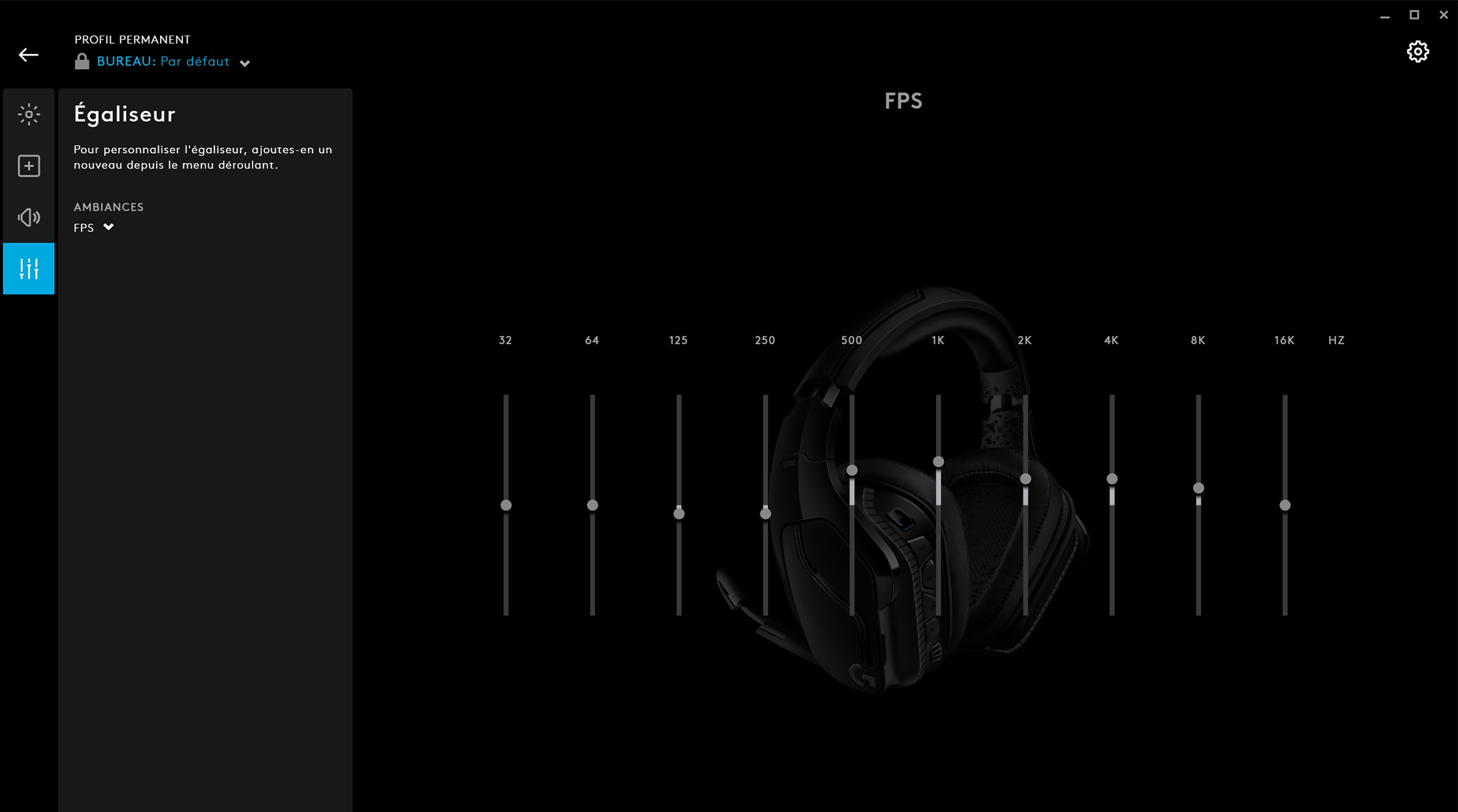Click the AMBIANCES section label
Viewport: 1458px width, 812px height.
(x=109, y=207)
